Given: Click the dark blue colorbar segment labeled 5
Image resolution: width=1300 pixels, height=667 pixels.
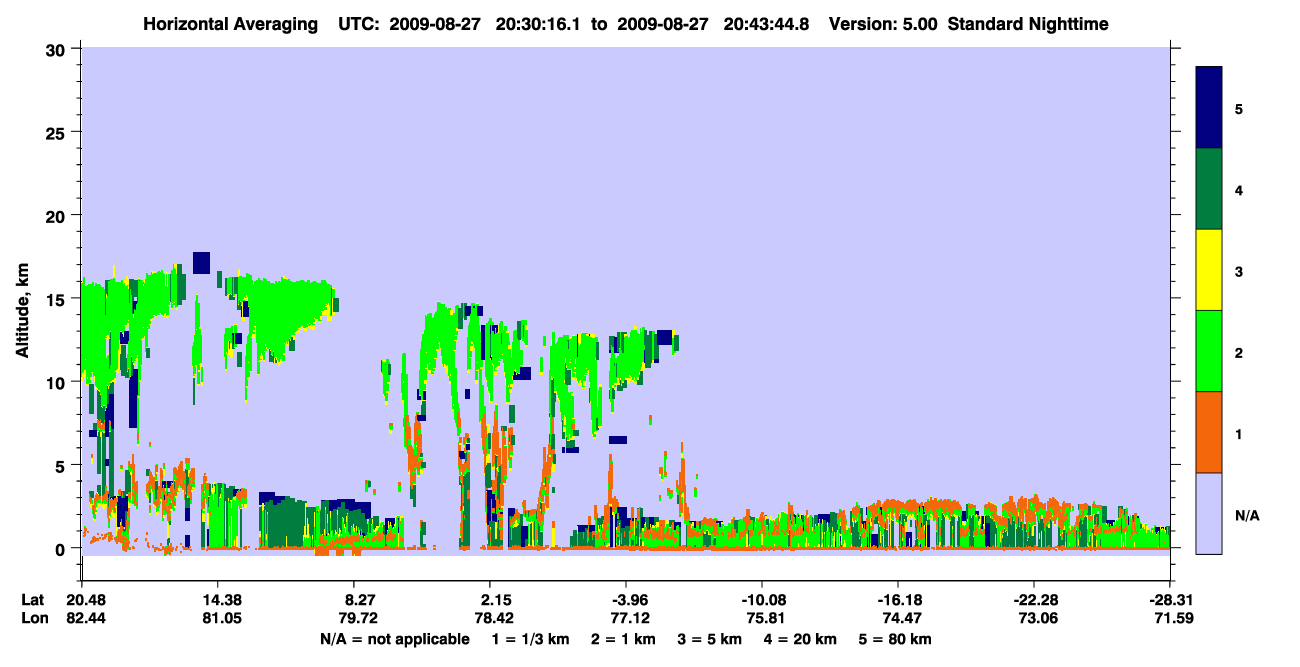Looking at the screenshot, I should [x=1209, y=108].
